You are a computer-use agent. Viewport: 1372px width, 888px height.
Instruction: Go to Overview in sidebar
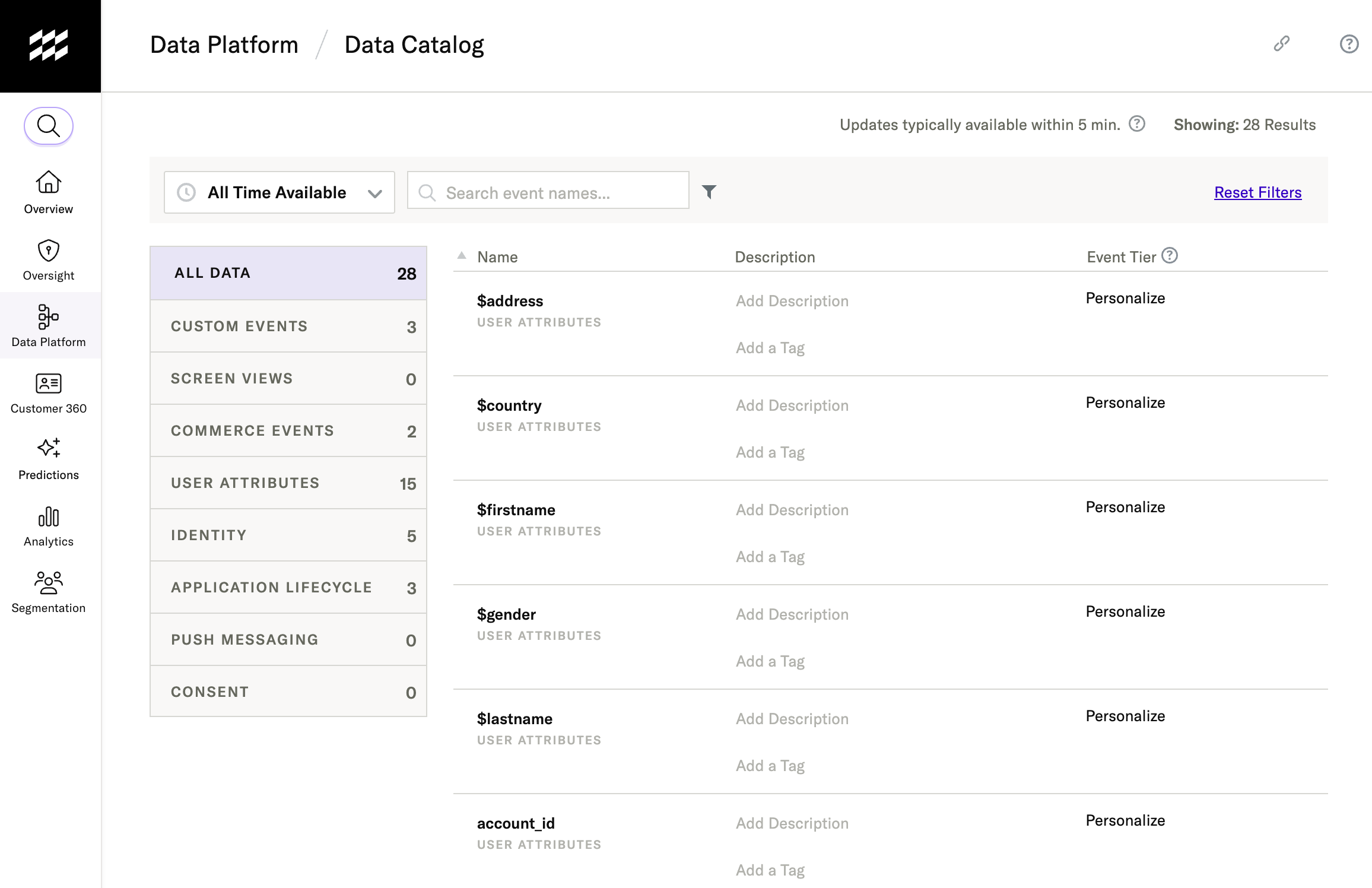click(49, 192)
